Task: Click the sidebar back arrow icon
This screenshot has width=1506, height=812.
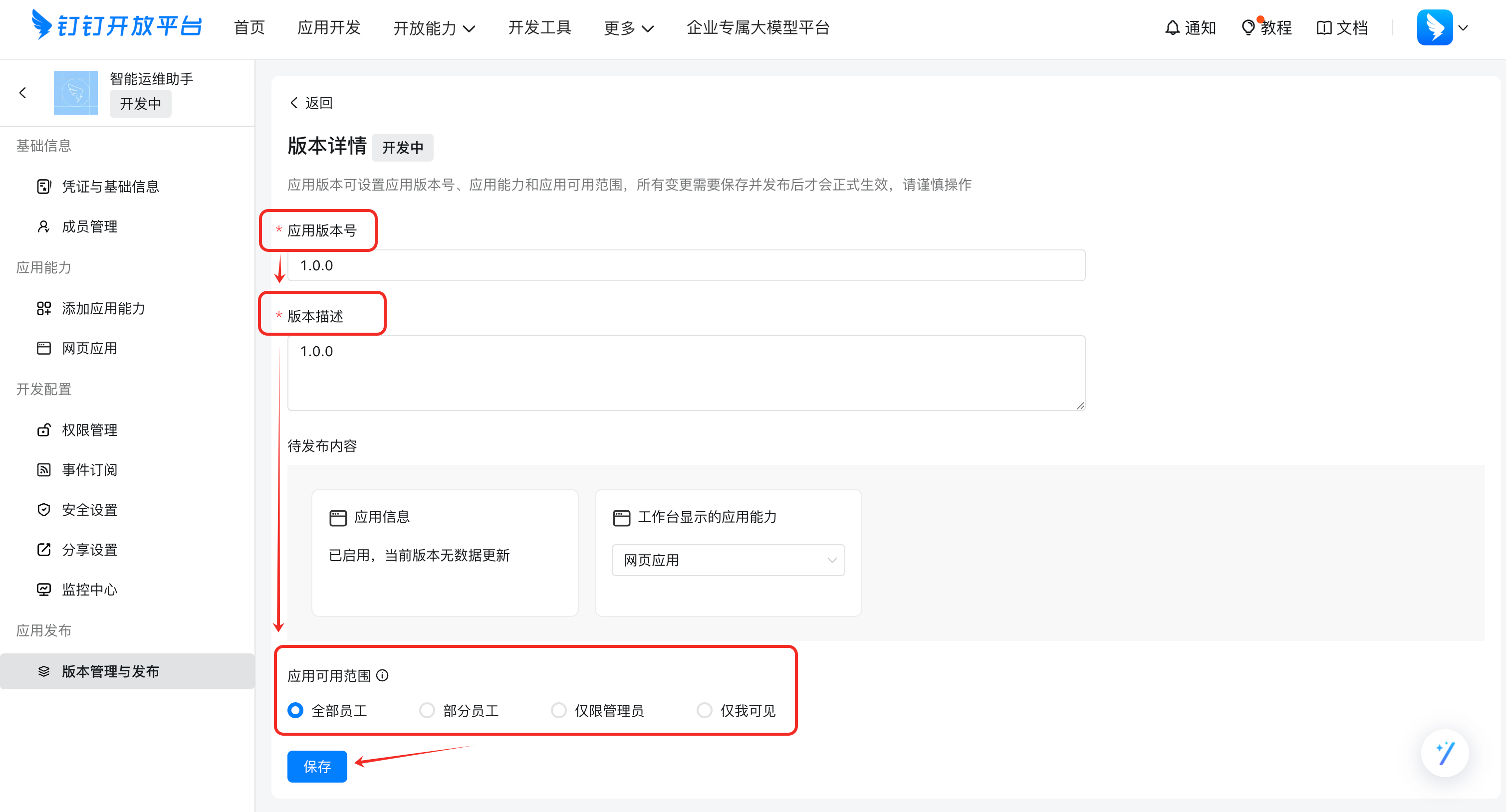Action: pyautogui.click(x=23, y=92)
